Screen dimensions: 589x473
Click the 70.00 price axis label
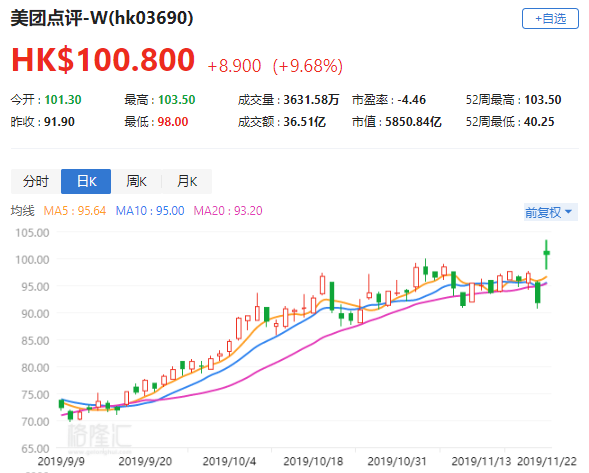click(x=35, y=422)
